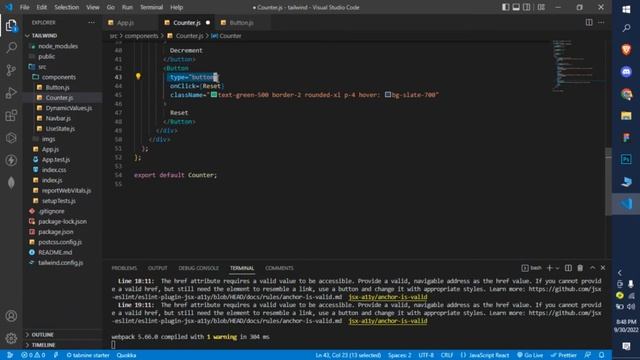Open Brave browser from Windows taskbar

(x=626, y=50)
